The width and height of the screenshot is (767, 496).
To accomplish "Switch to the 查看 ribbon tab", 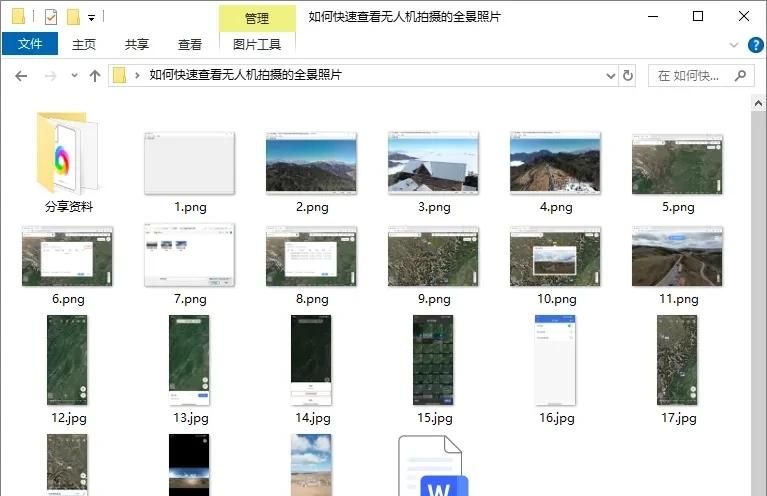I will [190, 45].
